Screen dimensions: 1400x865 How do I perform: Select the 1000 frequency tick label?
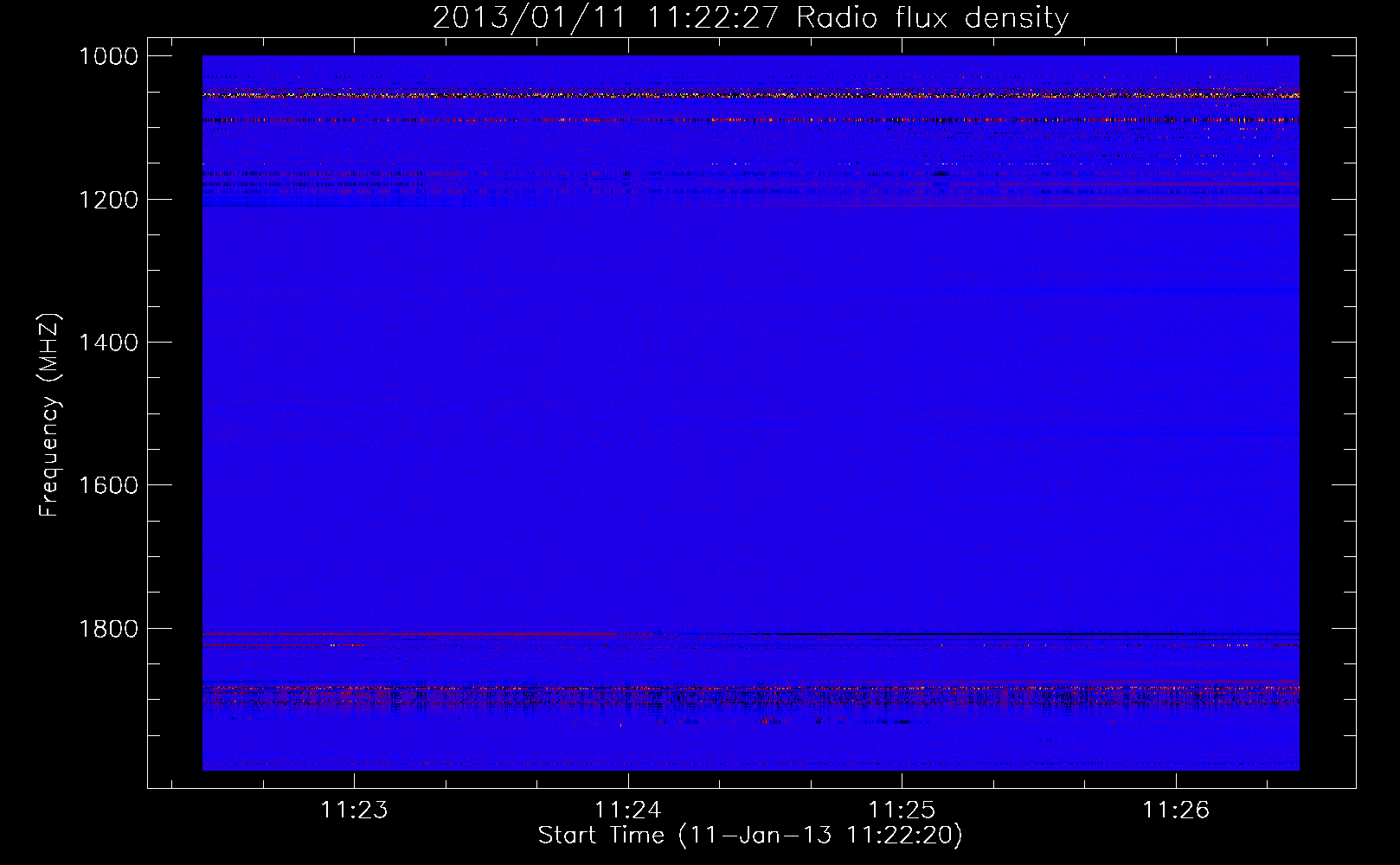108,56
